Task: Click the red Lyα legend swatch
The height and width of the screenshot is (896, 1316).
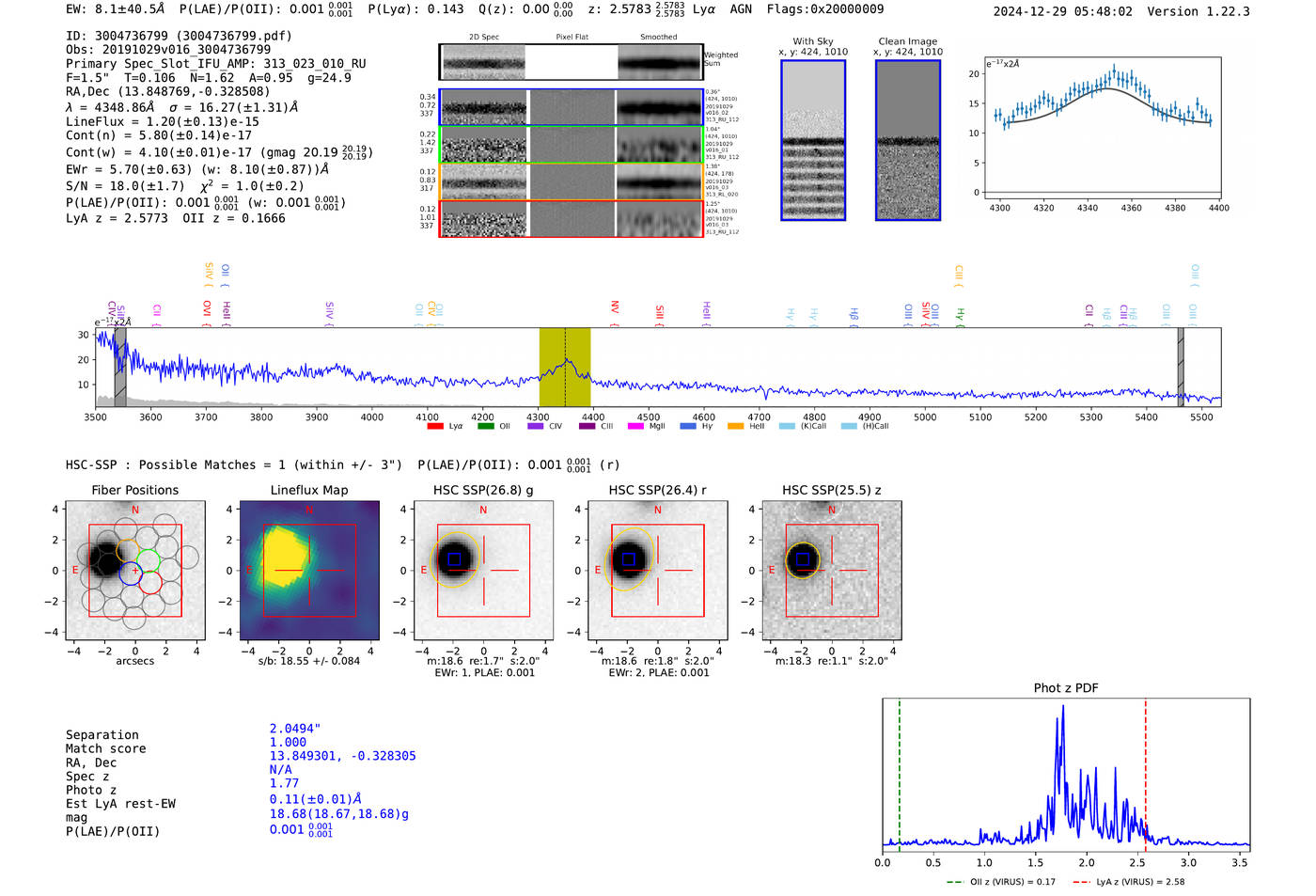Action: coord(435,426)
